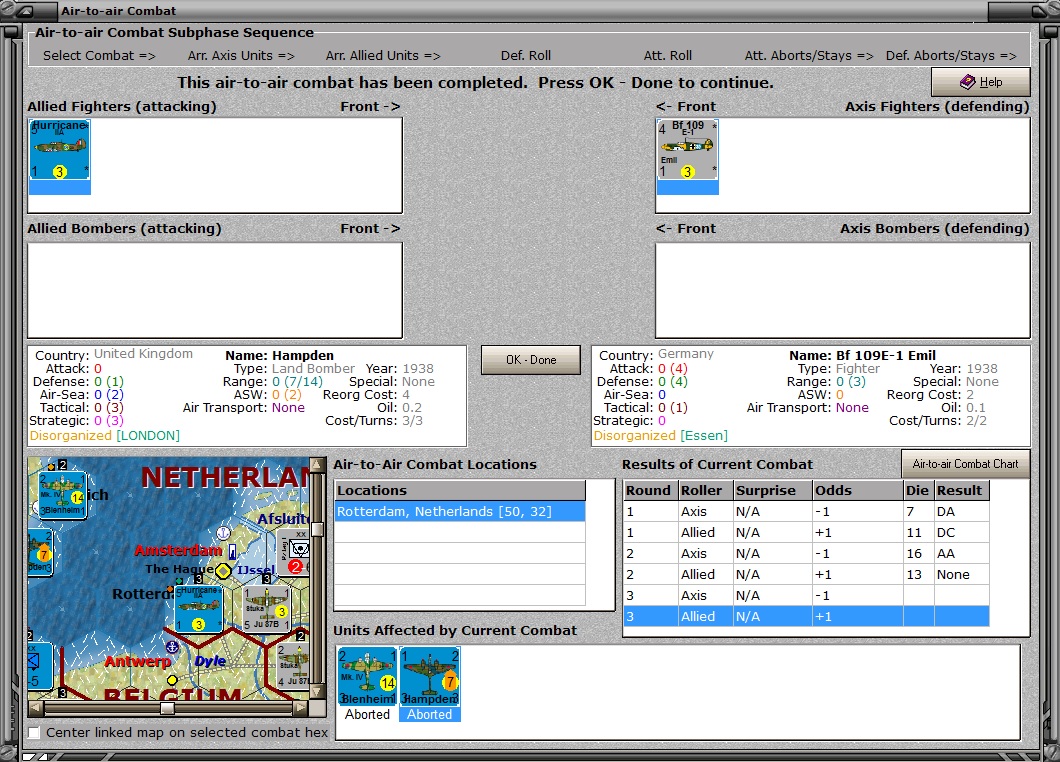This screenshot has width=1060, height=762.
Task: Click the map horizontal scrollbar thumb
Action: coord(168,708)
